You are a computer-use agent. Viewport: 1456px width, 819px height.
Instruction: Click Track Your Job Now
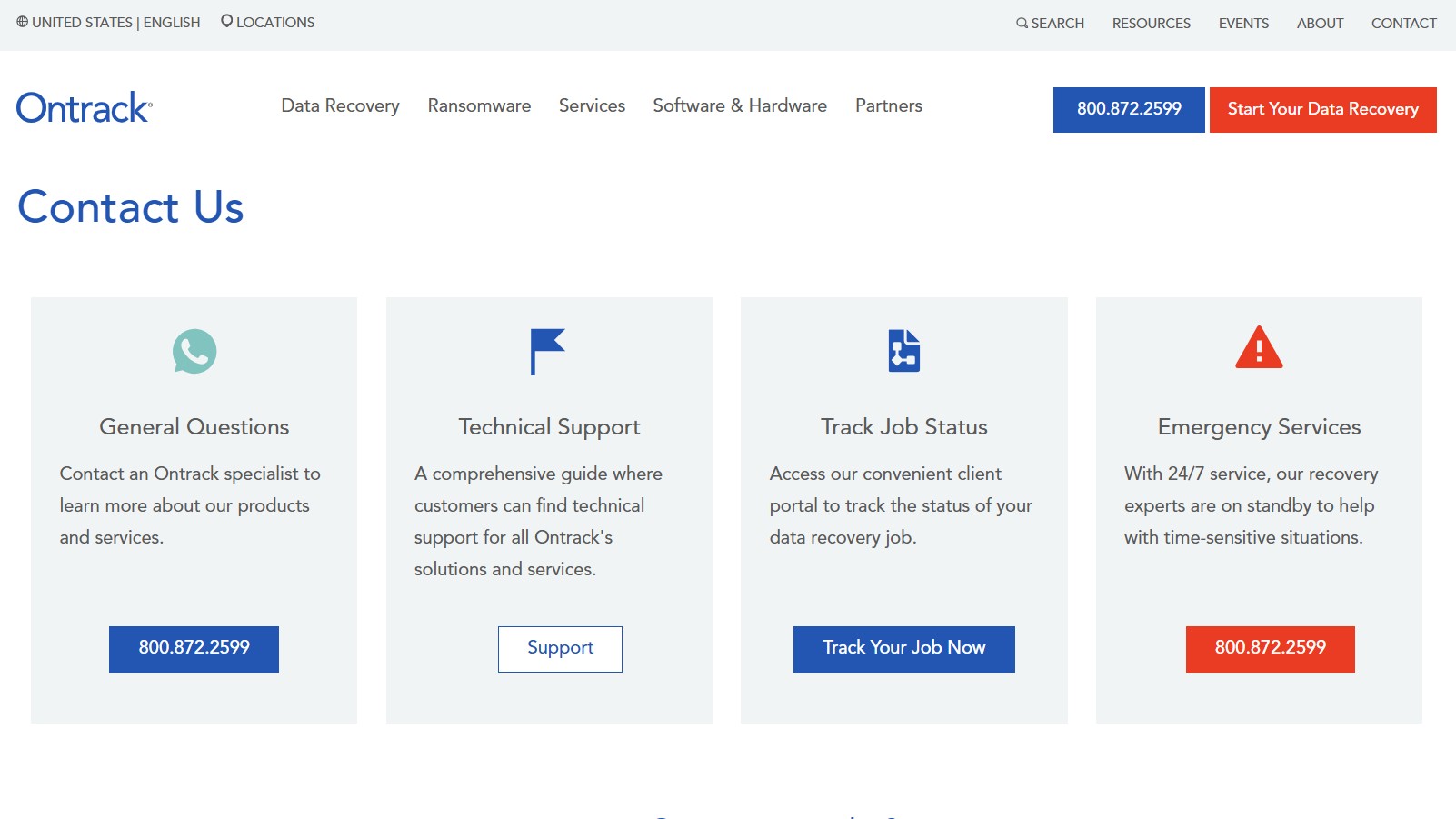click(x=903, y=648)
